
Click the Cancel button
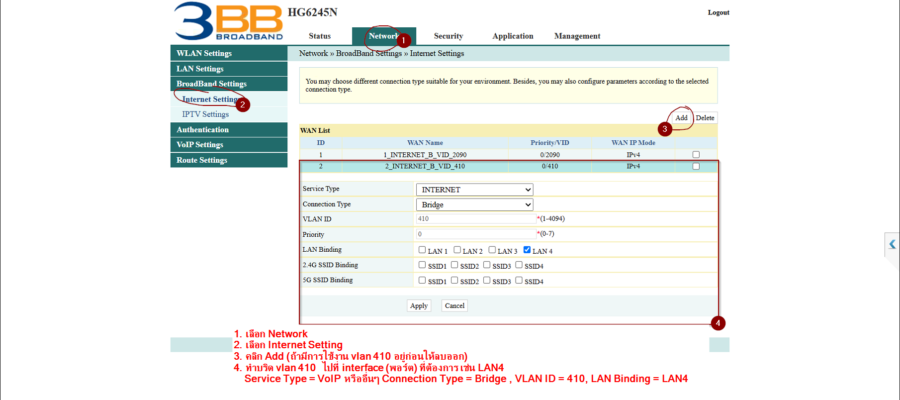coord(454,306)
